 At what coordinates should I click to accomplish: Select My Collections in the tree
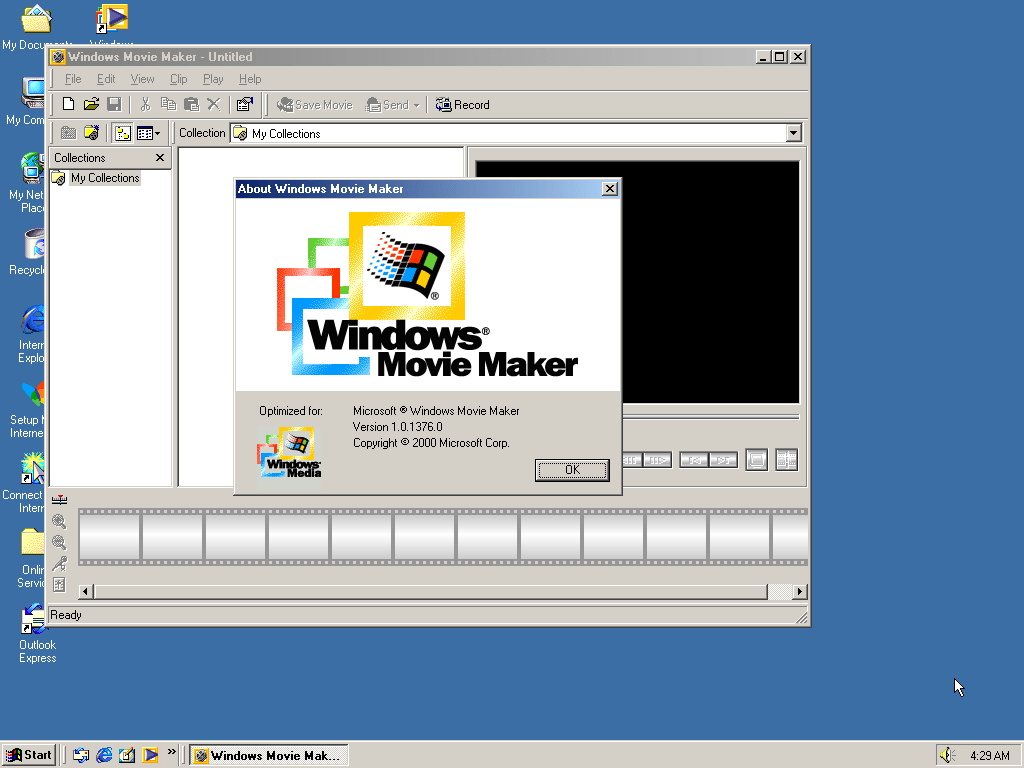(104, 178)
